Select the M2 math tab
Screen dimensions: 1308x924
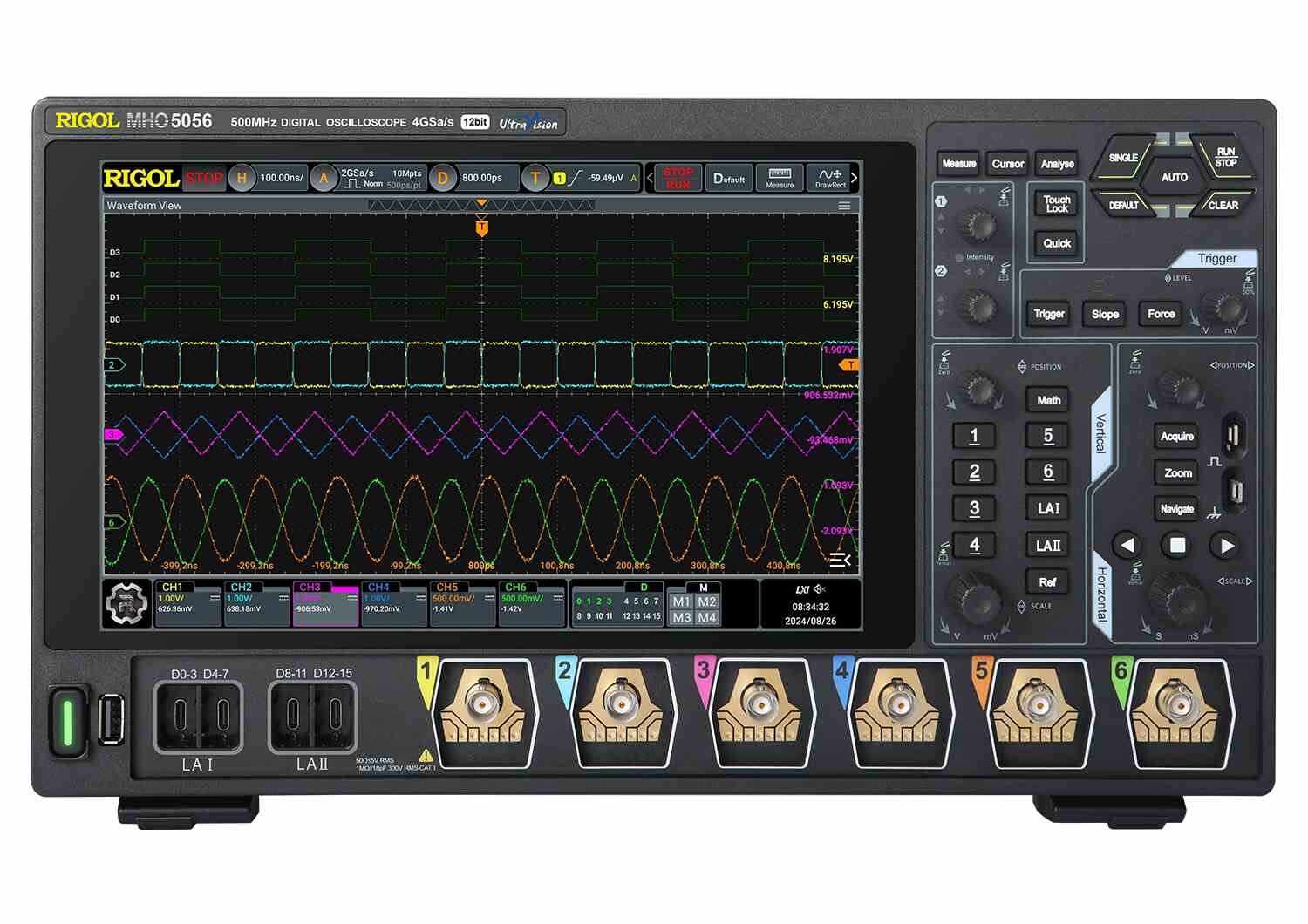tap(707, 602)
